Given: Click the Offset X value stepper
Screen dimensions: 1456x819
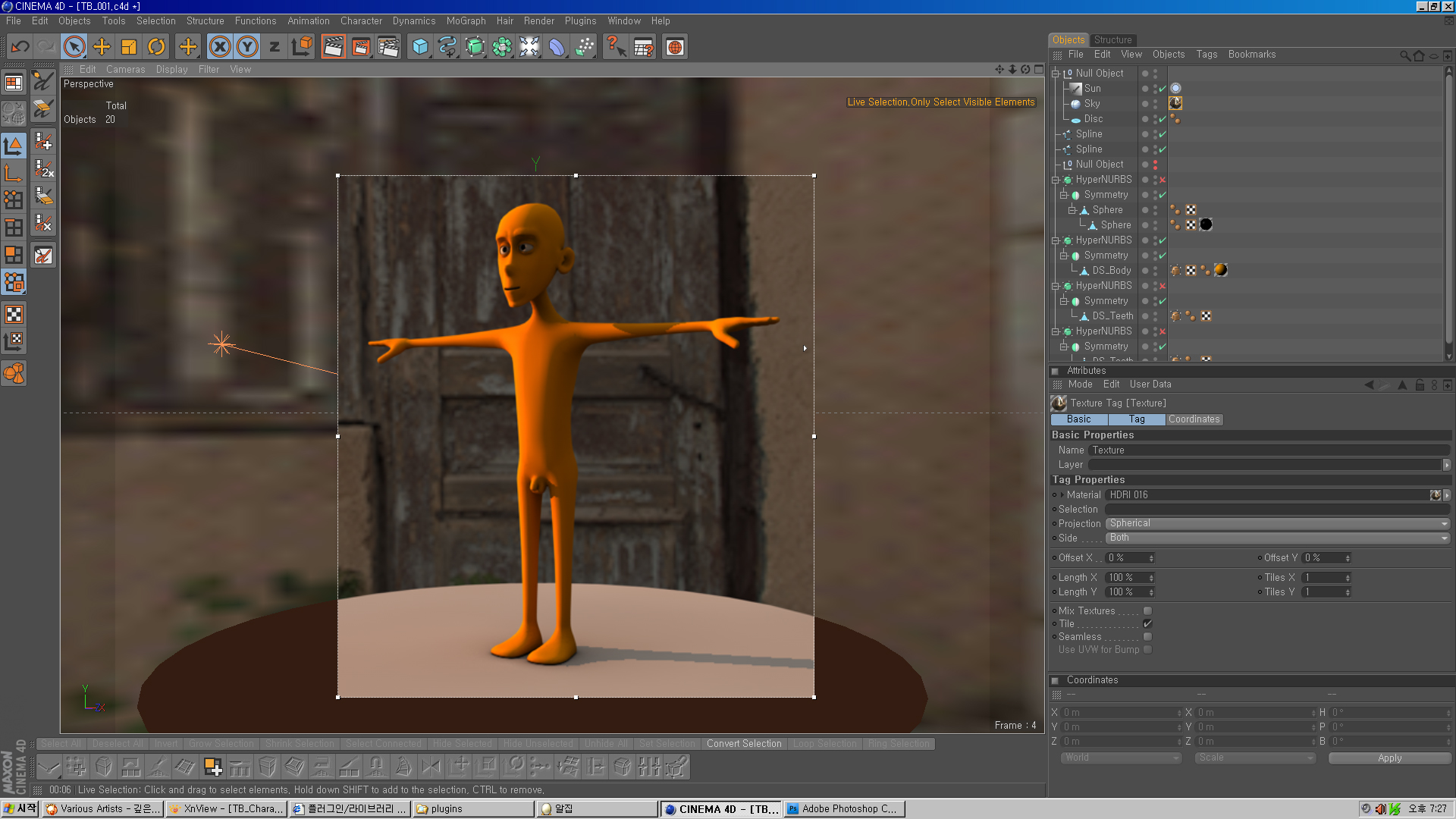Looking at the screenshot, I should (1151, 558).
